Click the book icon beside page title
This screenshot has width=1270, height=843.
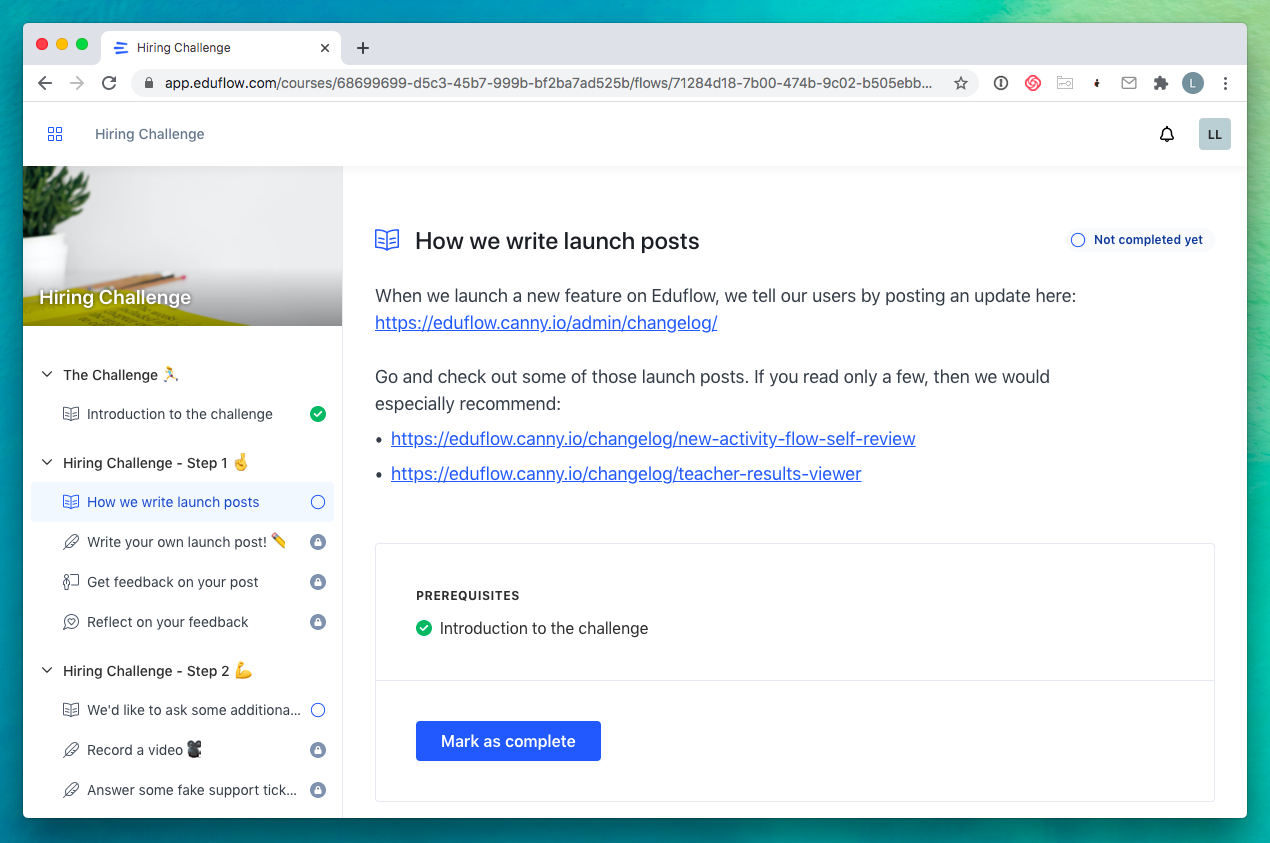click(x=387, y=240)
